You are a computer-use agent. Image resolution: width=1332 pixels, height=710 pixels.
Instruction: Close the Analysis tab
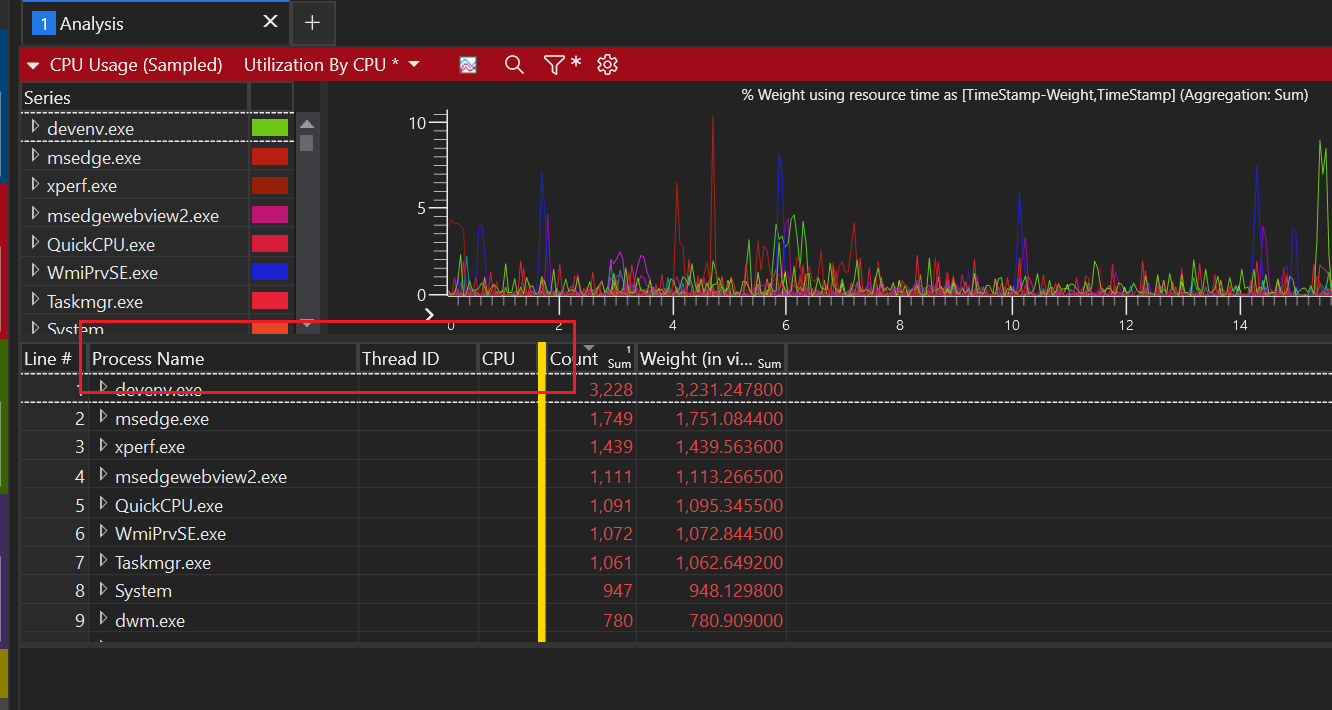(270, 22)
